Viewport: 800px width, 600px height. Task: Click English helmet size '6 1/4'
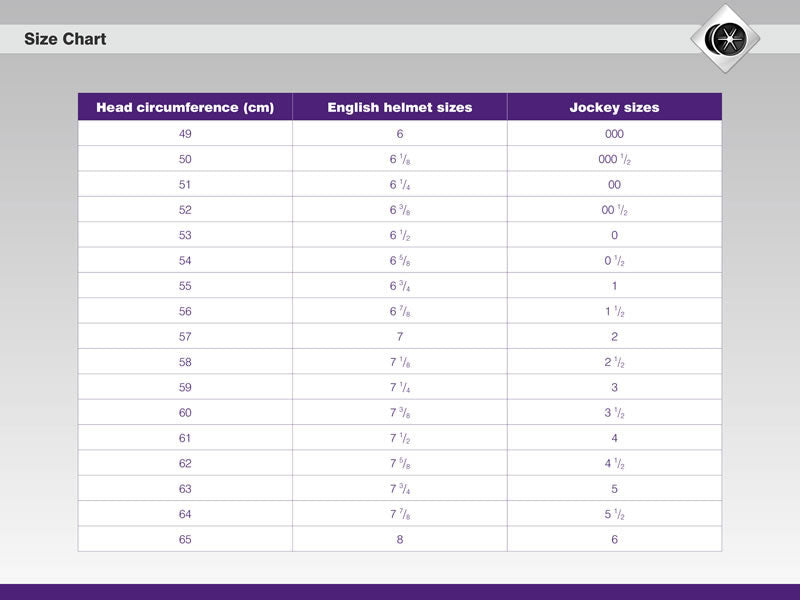pyautogui.click(x=400, y=185)
